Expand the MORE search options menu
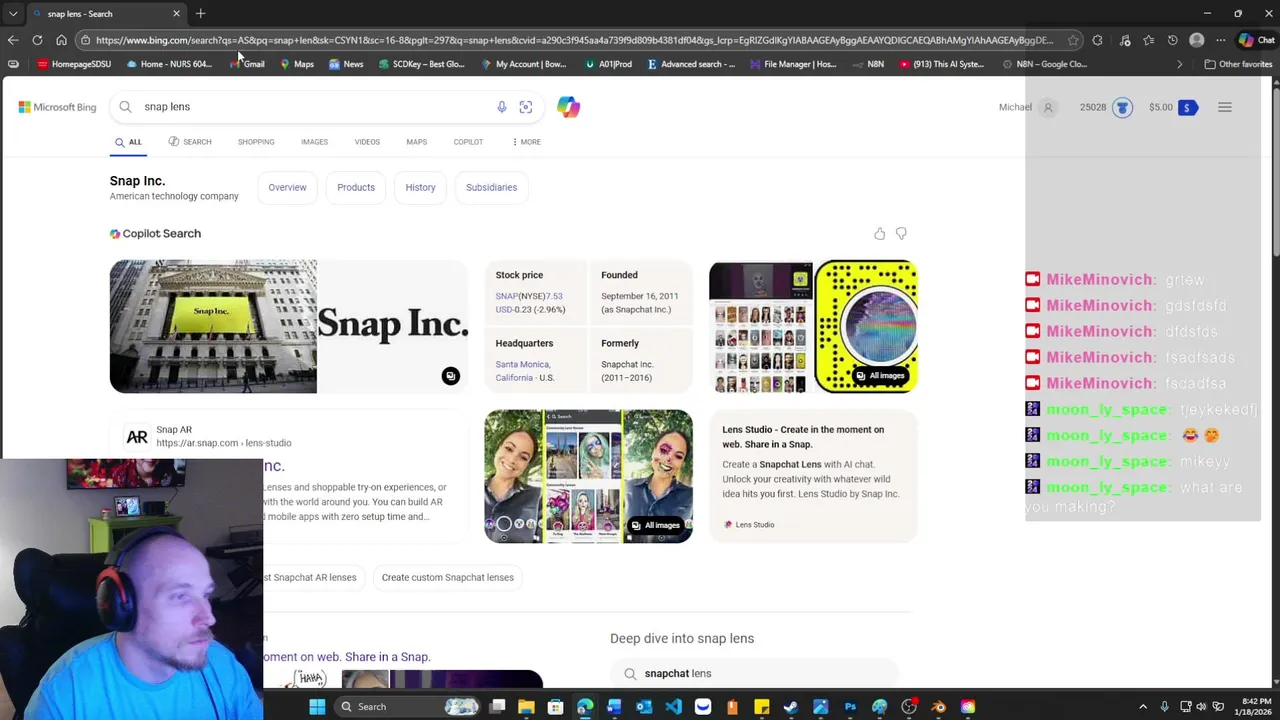 click(x=526, y=142)
